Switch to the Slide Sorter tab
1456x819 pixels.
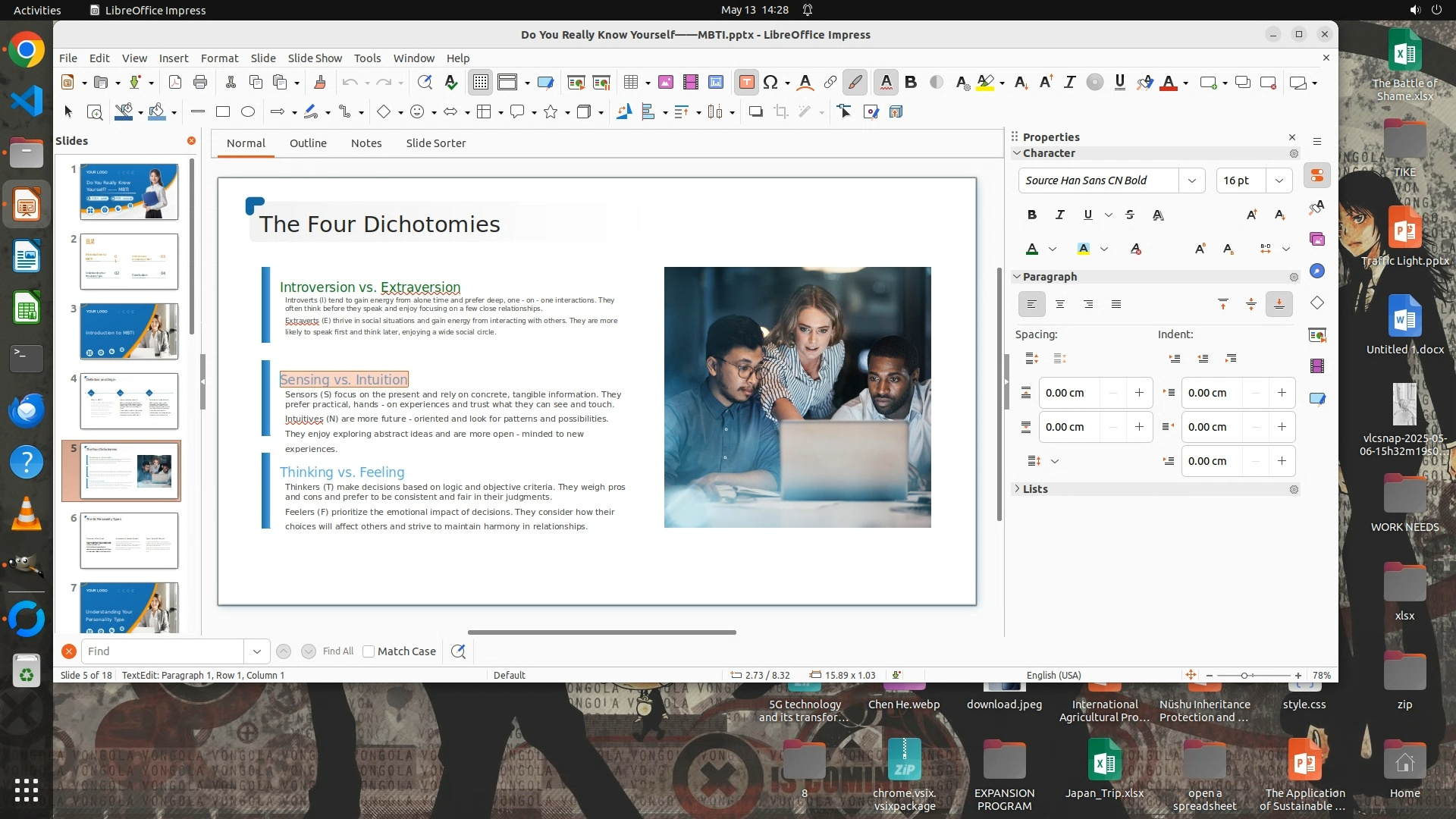pos(435,143)
